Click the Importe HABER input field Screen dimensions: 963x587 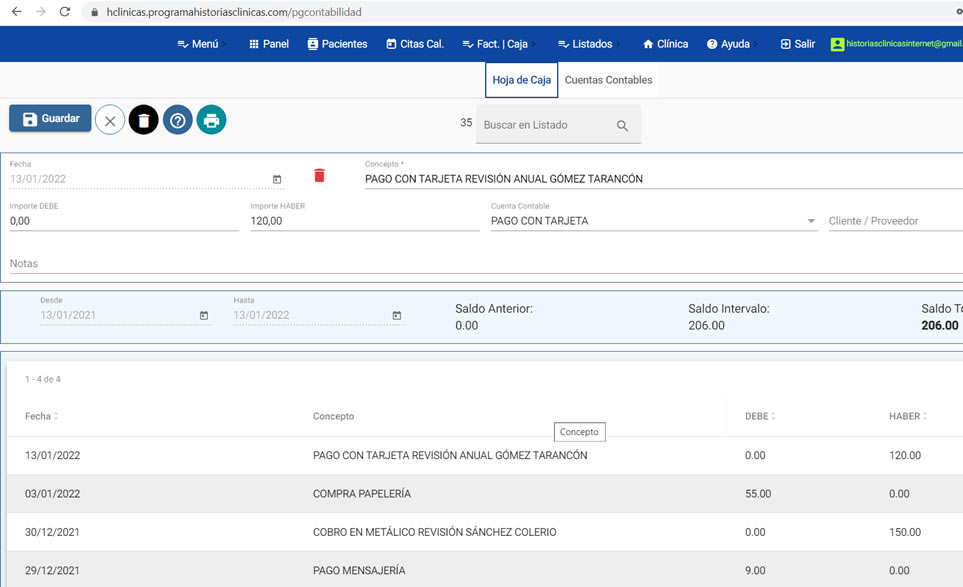coord(364,221)
